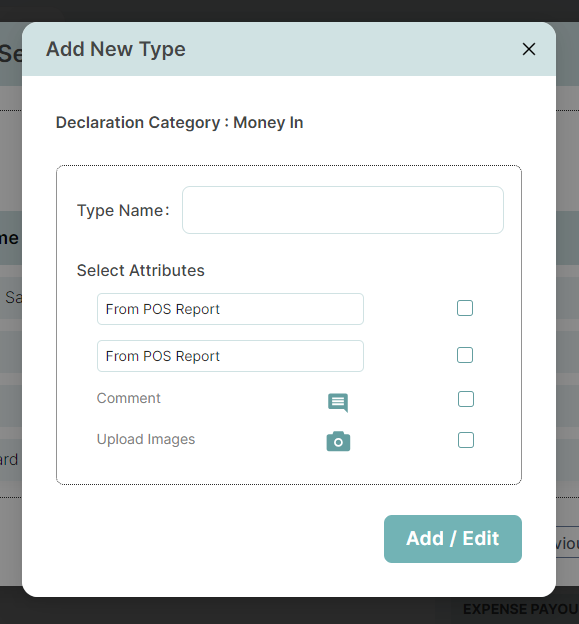Click the Upload Images attribute label
The width and height of the screenshot is (579, 624).
[146, 439]
